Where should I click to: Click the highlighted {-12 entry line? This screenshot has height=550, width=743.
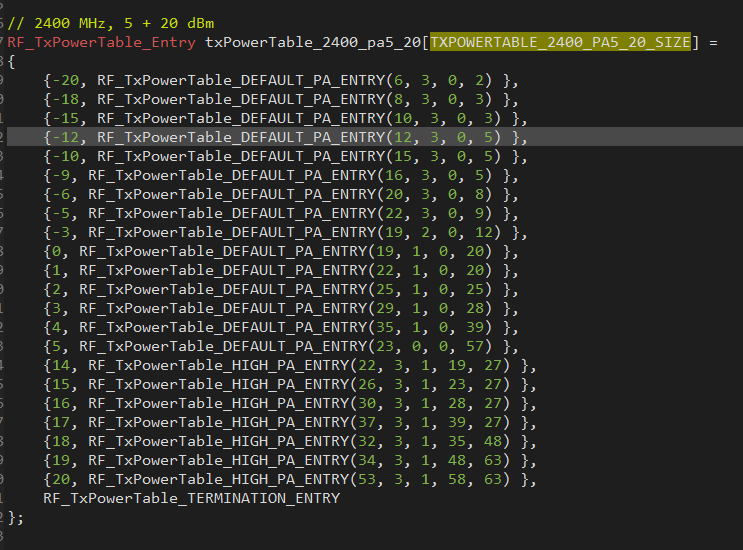[285, 137]
